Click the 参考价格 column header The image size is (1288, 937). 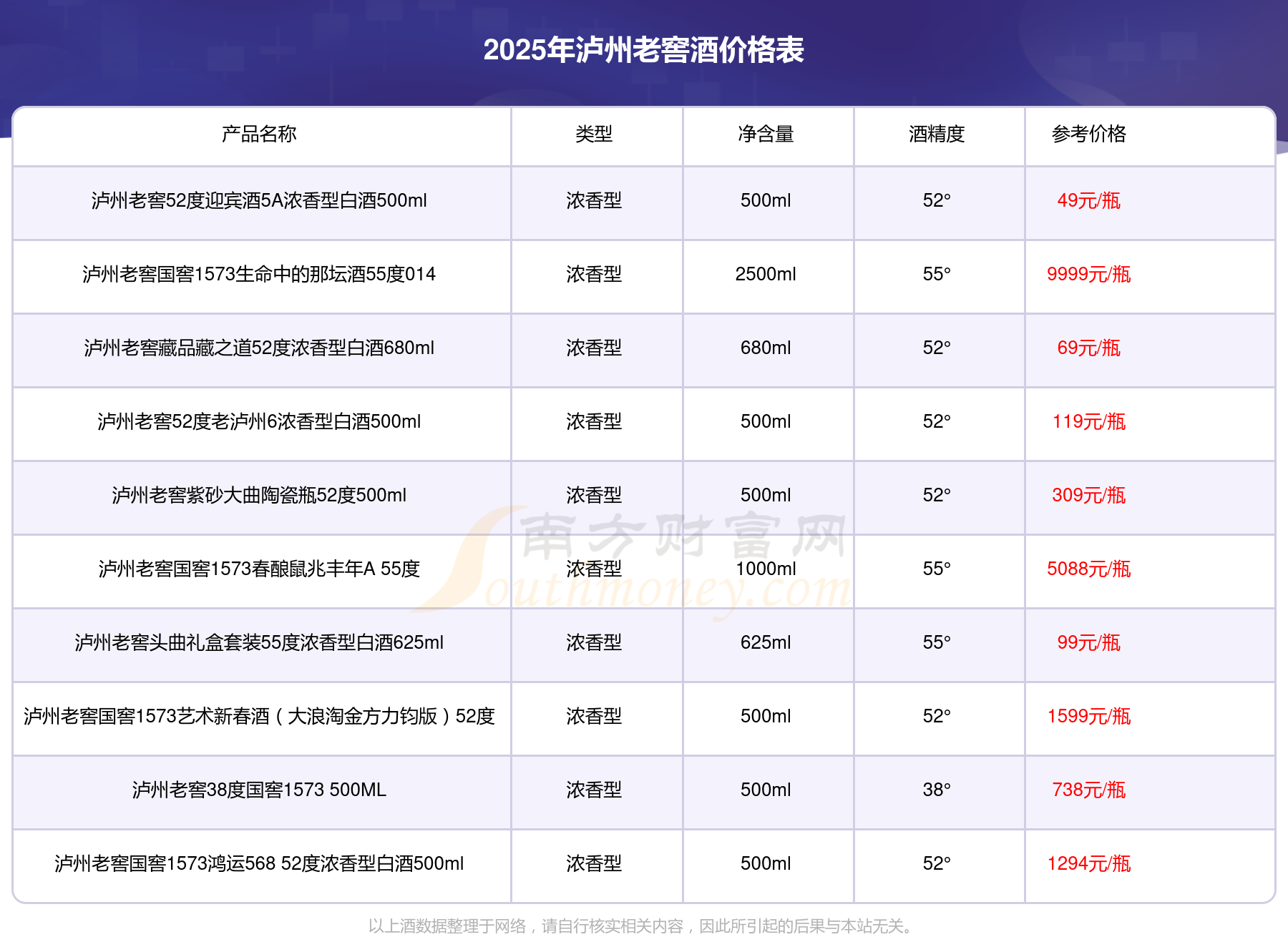(x=1088, y=134)
